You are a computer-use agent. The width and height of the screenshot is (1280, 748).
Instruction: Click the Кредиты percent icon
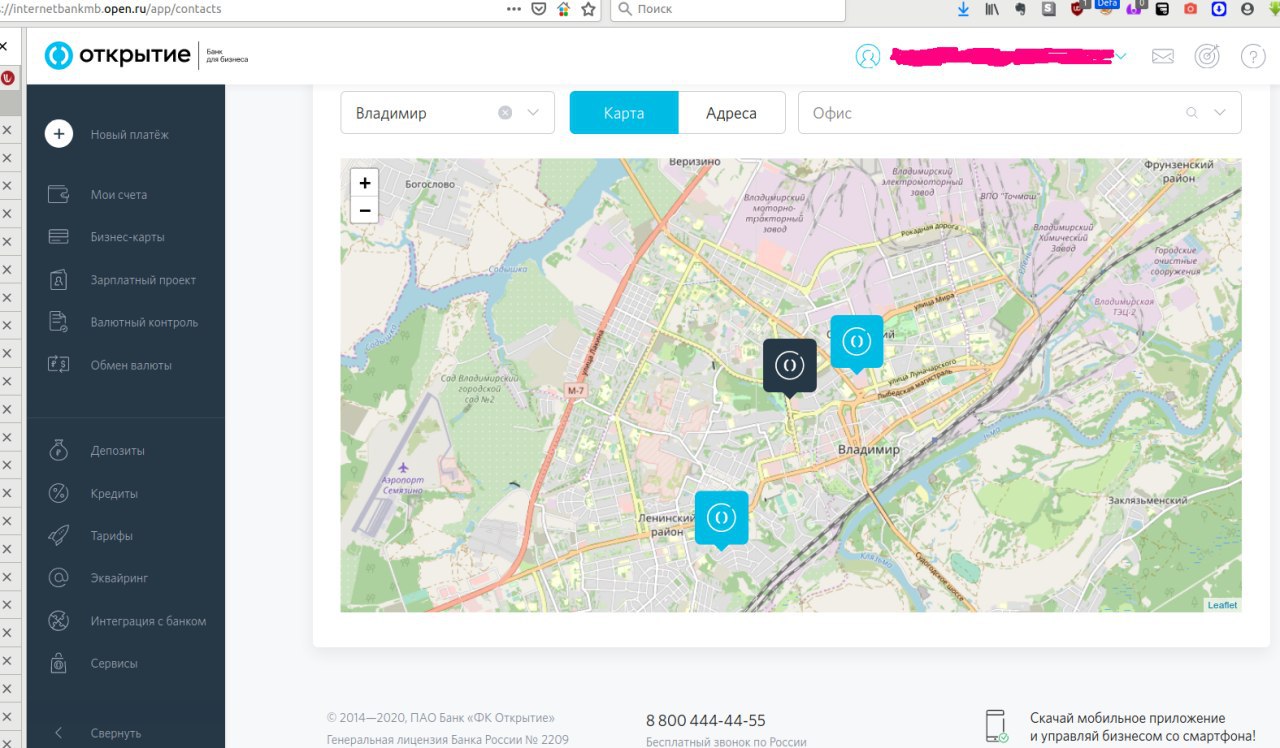[x=59, y=493]
